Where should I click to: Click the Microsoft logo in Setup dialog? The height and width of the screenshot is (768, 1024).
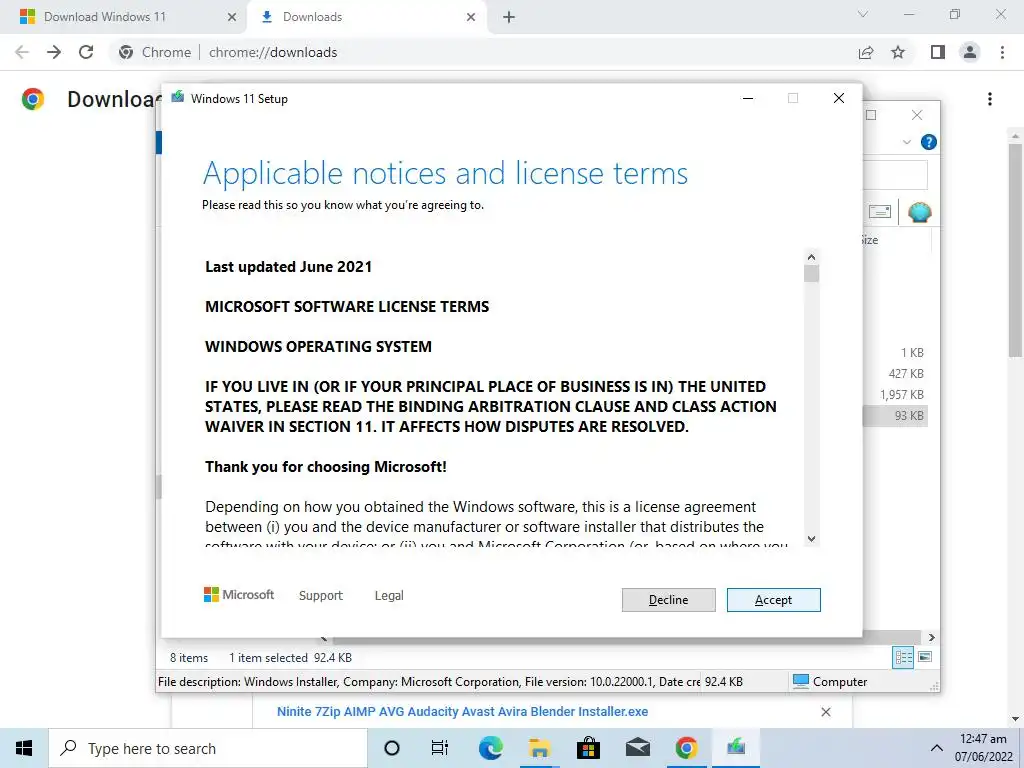[239, 595]
